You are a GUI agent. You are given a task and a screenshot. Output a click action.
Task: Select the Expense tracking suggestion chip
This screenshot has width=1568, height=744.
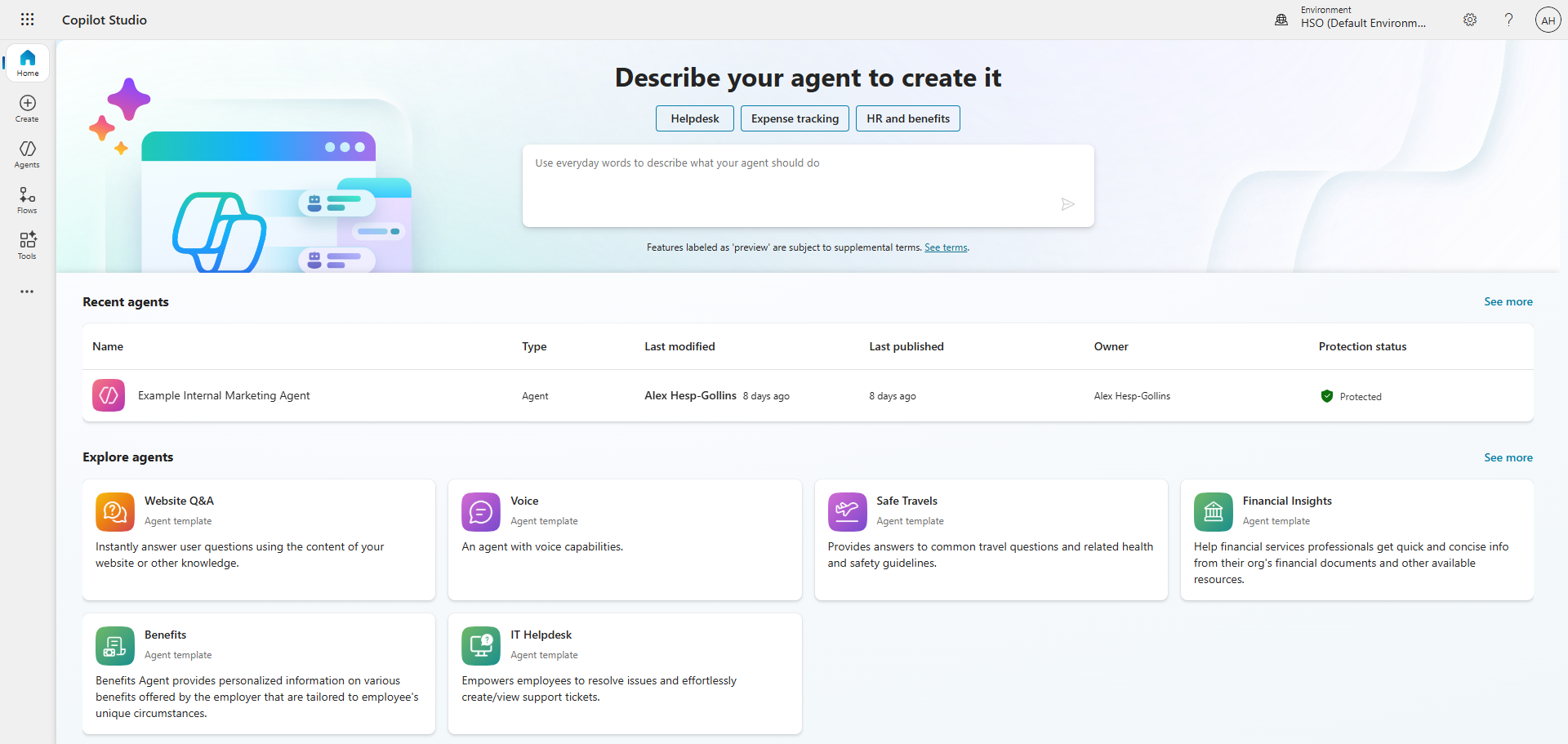pos(795,118)
